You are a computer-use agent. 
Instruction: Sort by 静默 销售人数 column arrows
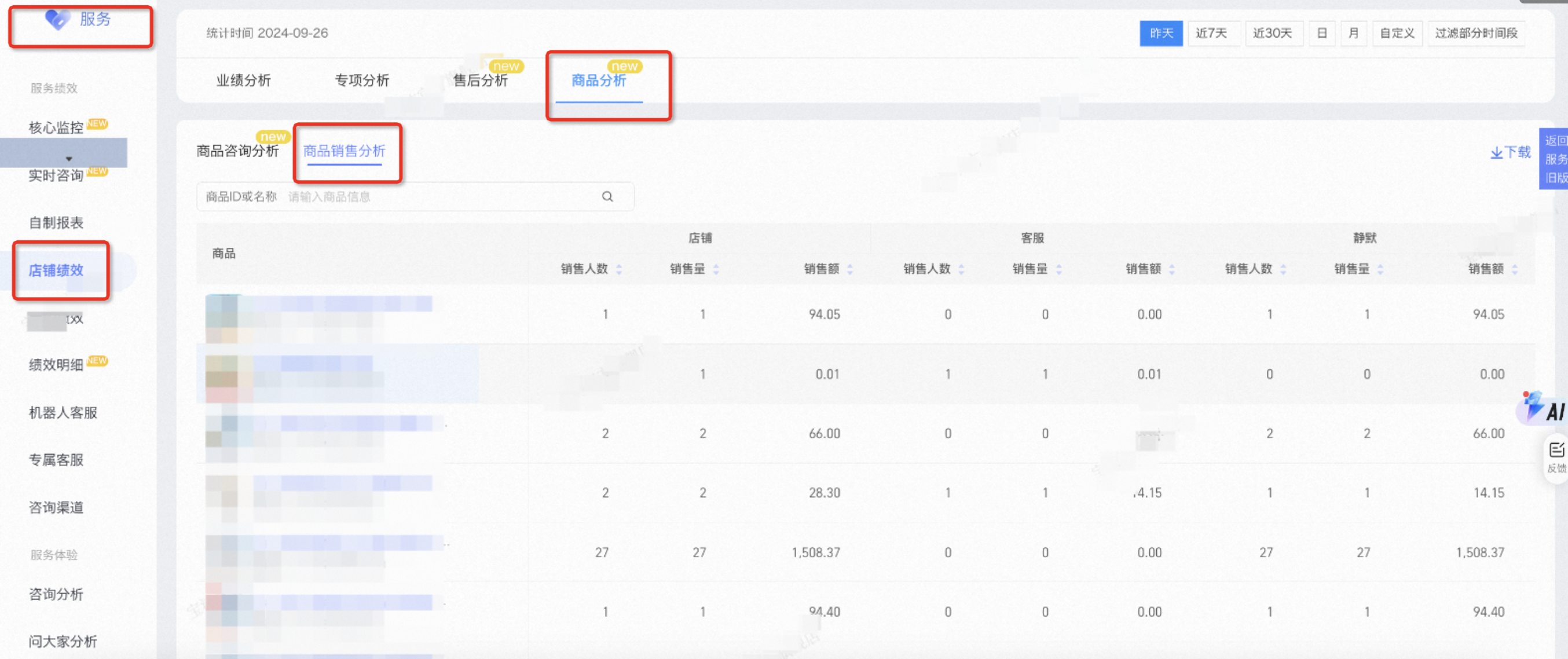point(1283,269)
